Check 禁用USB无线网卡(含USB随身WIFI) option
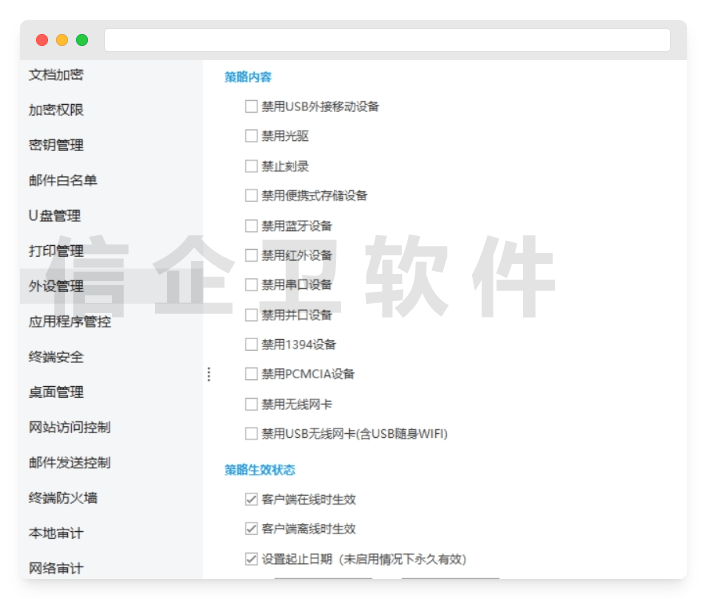Image resolution: width=707 pixels, height=599 pixels. pyautogui.click(x=251, y=434)
